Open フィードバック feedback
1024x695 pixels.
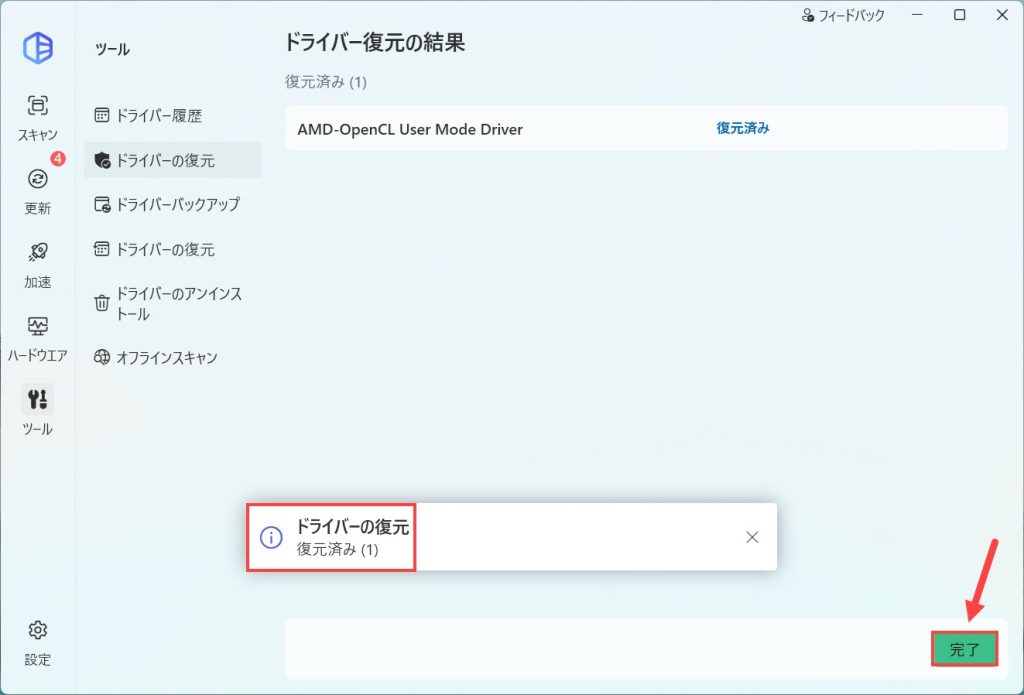coord(843,15)
